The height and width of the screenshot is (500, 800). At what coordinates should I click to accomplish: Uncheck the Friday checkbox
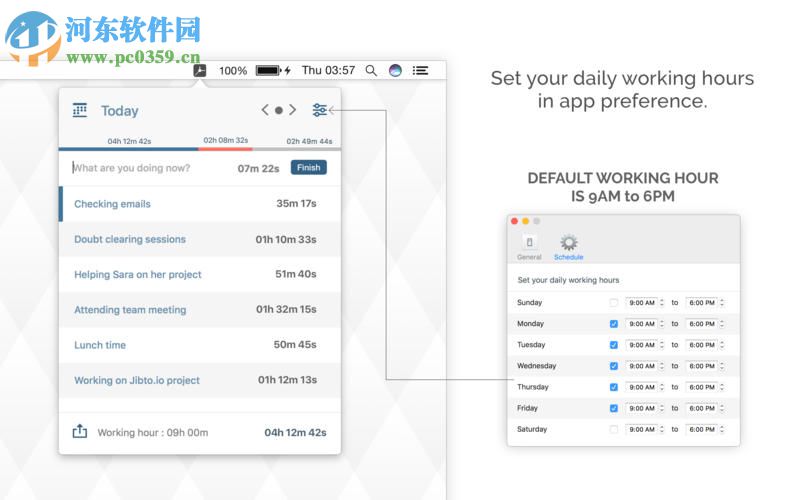(x=613, y=408)
